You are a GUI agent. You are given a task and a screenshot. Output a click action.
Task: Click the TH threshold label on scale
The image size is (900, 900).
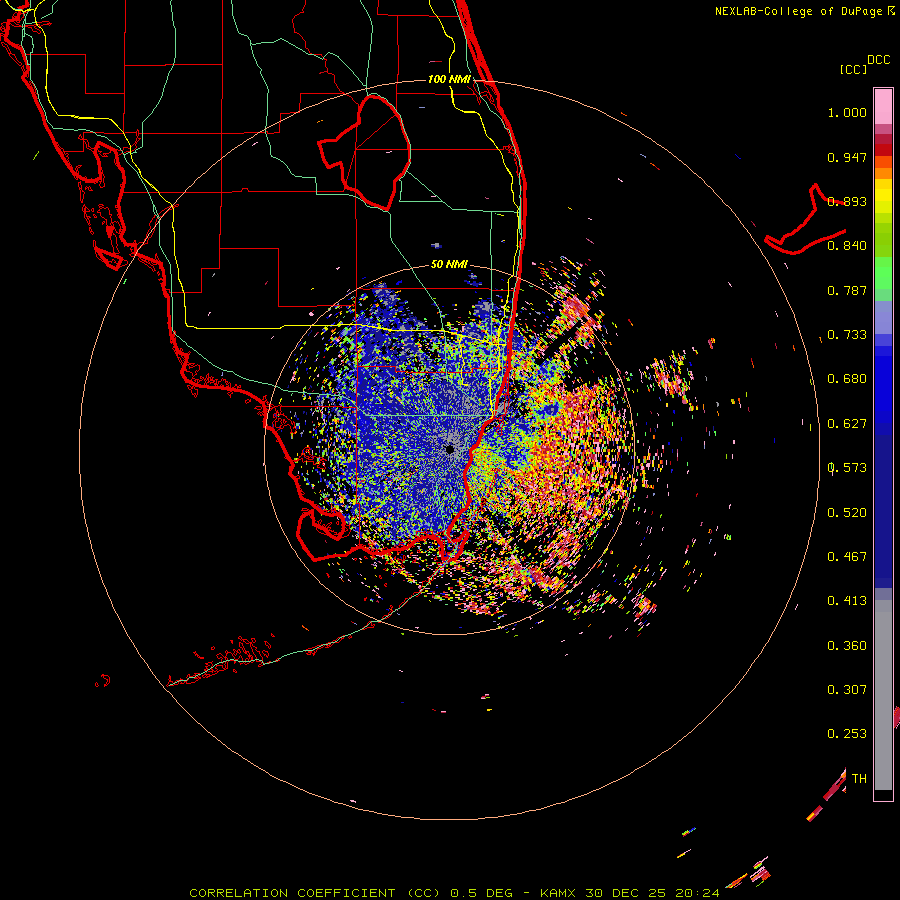(859, 779)
